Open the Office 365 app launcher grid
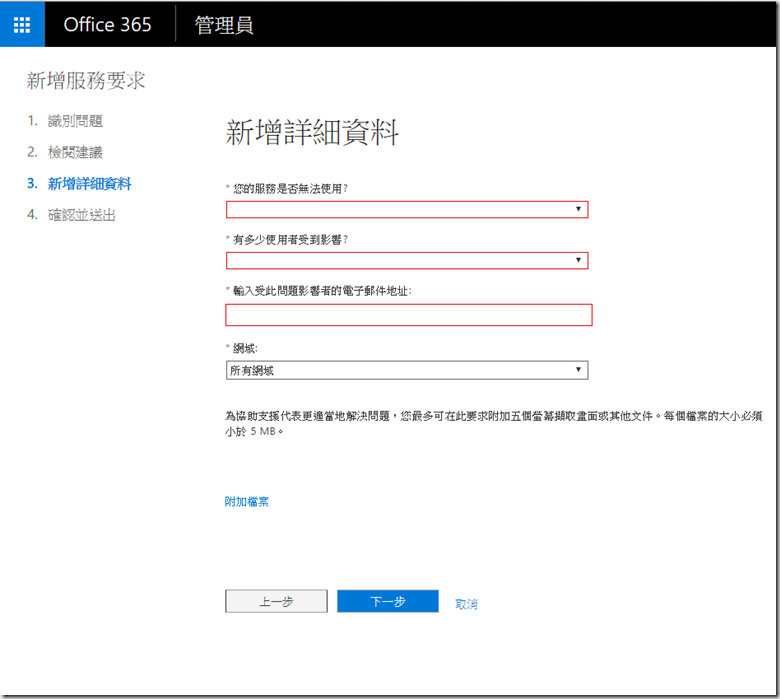 click(22, 25)
